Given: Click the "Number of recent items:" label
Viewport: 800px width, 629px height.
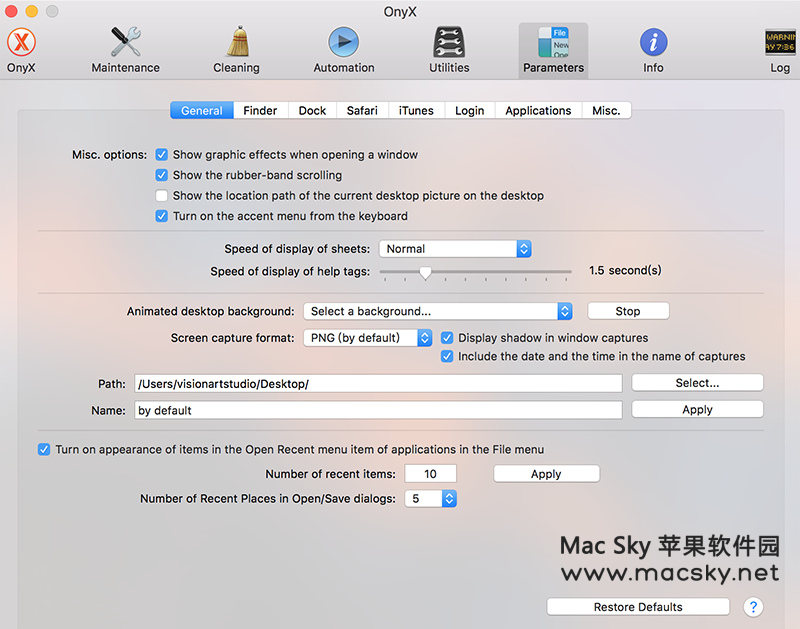Looking at the screenshot, I should pyautogui.click(x=331, y=474).
